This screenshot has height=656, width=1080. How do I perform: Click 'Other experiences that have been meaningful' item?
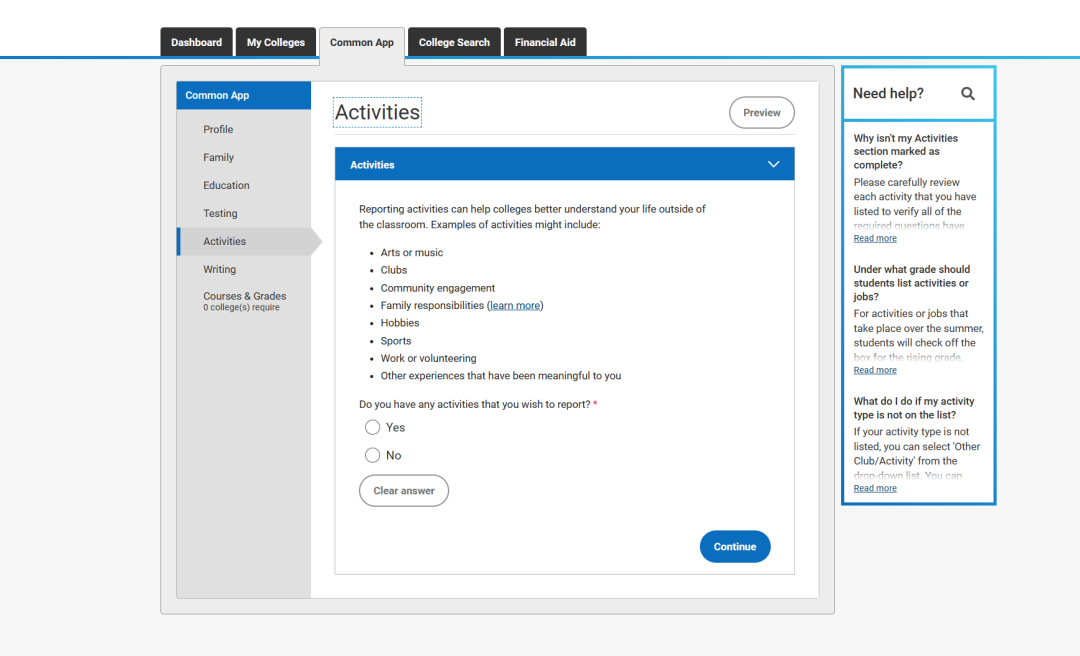[x=501, y=376]
